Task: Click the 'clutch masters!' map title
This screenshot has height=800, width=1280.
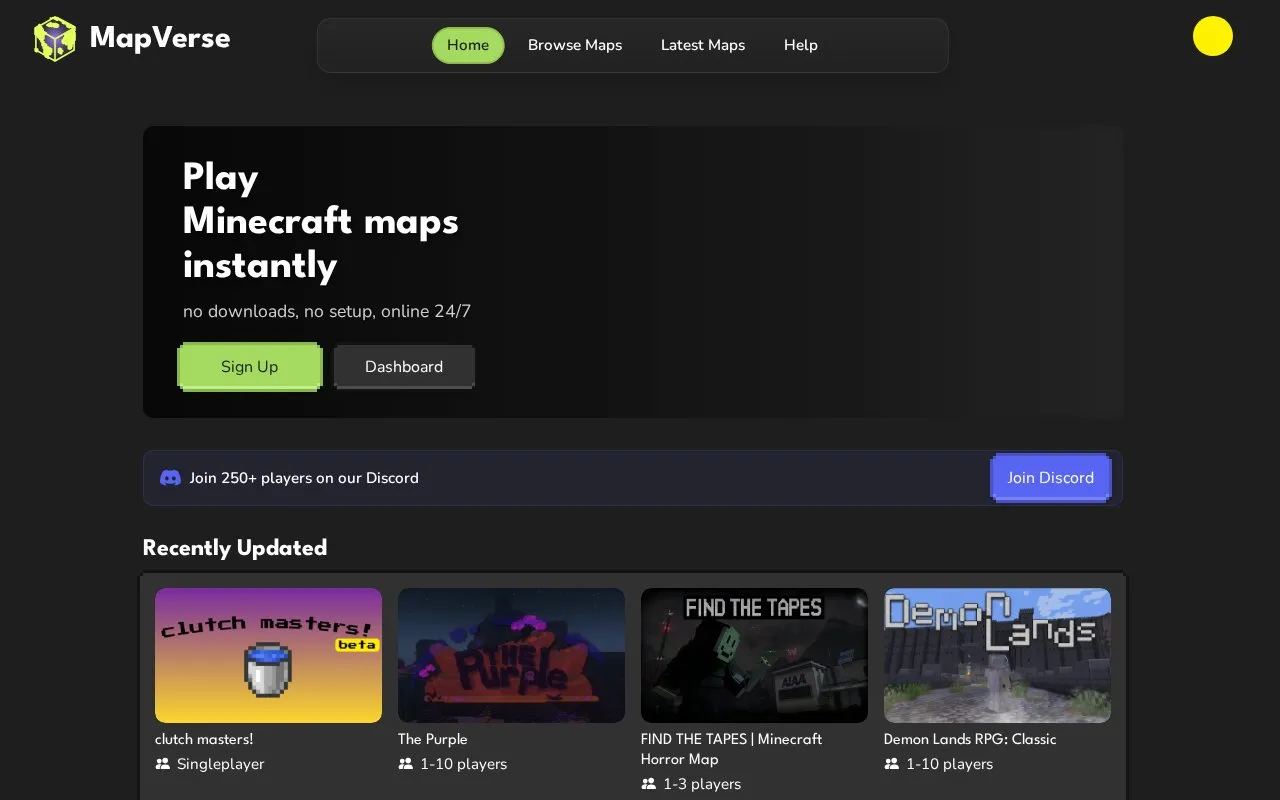Action: [x=204, y=739]
